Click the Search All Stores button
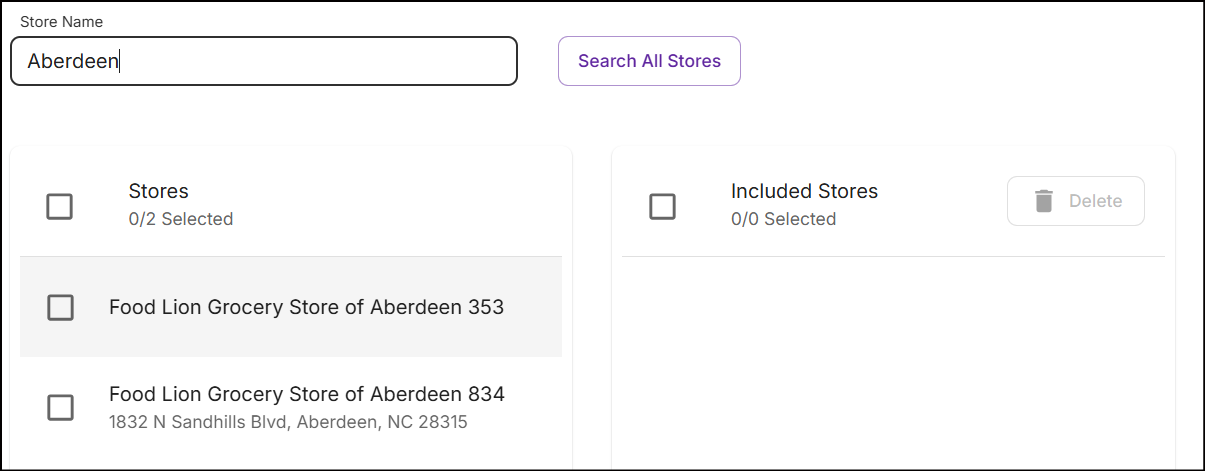 (649, 61)
